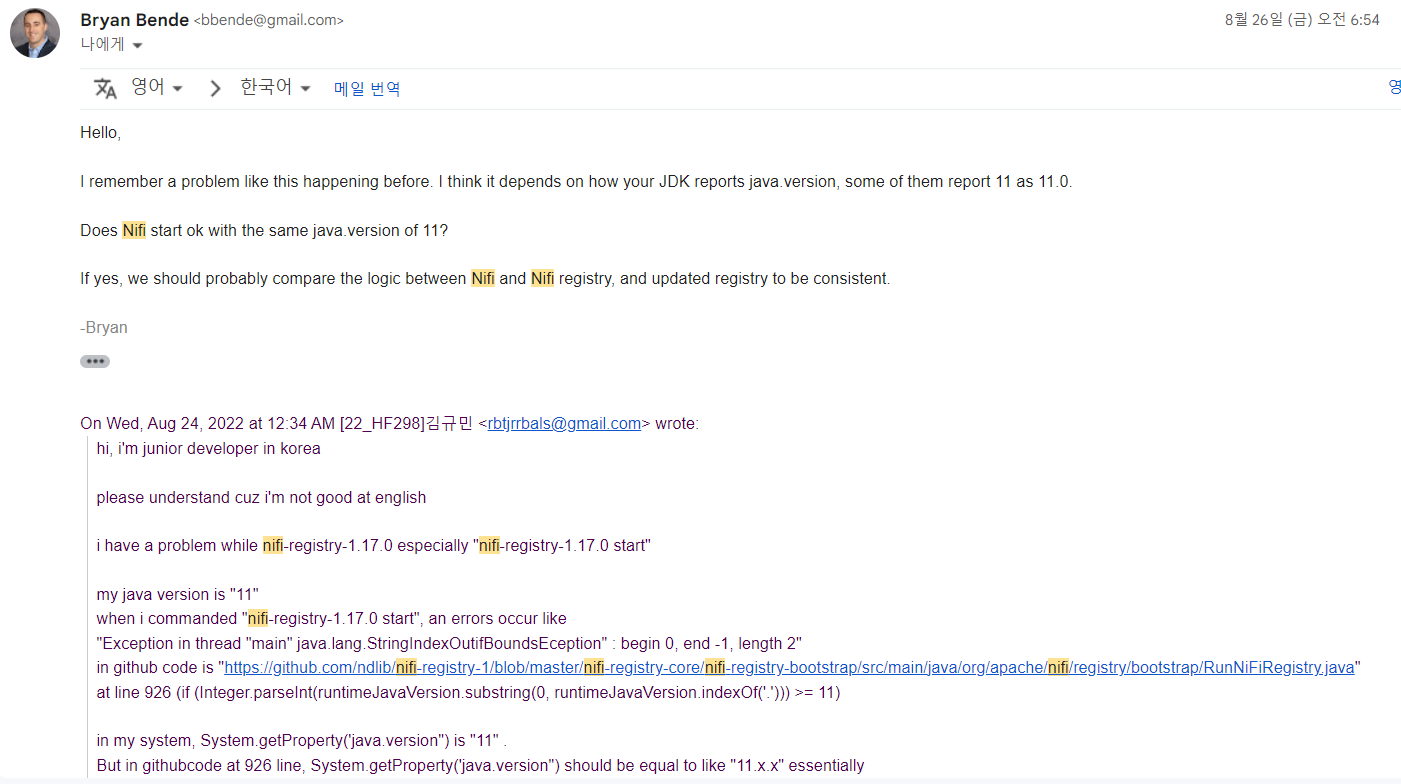Click the line 'Does Nifi start ok'
Image resolution: width=1401 pixels, height=784 pixels.
coord(264,231)
